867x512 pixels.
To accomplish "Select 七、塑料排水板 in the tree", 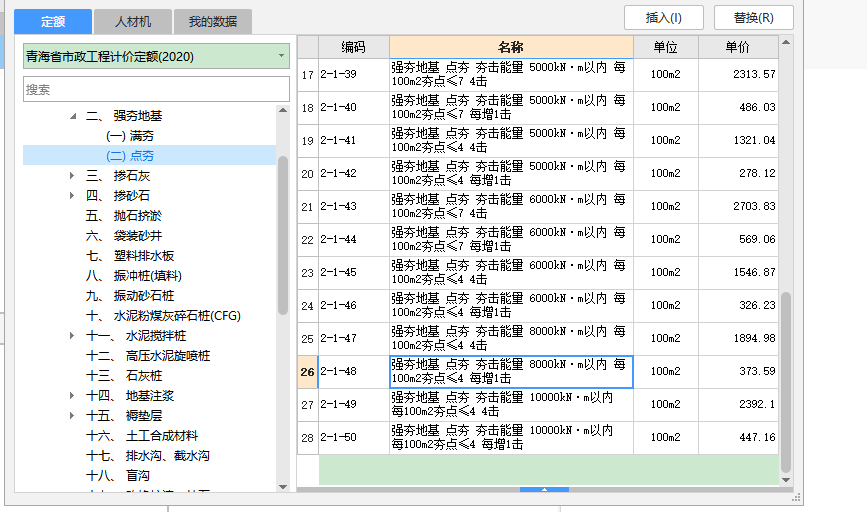I will click(x=130, y=255).
